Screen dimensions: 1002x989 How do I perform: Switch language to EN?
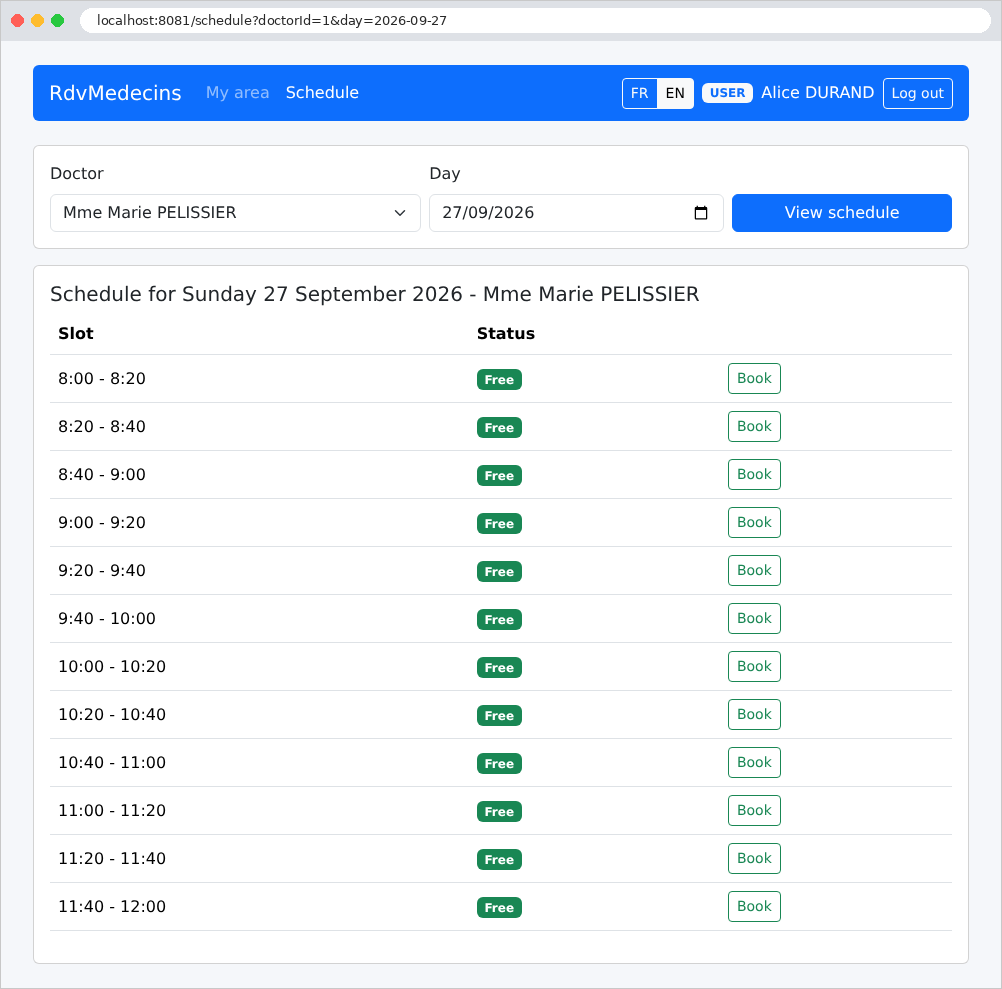tap(675, 93)
